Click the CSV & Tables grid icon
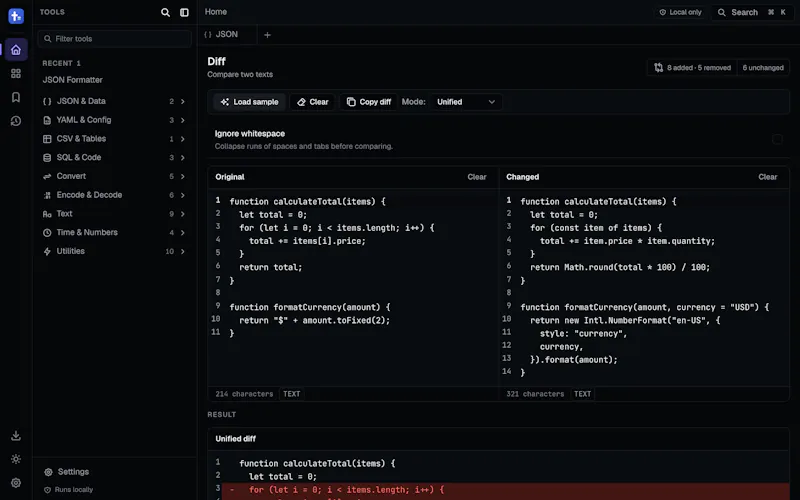This screenshot has width=800, height=500. (x=47, y=139)
